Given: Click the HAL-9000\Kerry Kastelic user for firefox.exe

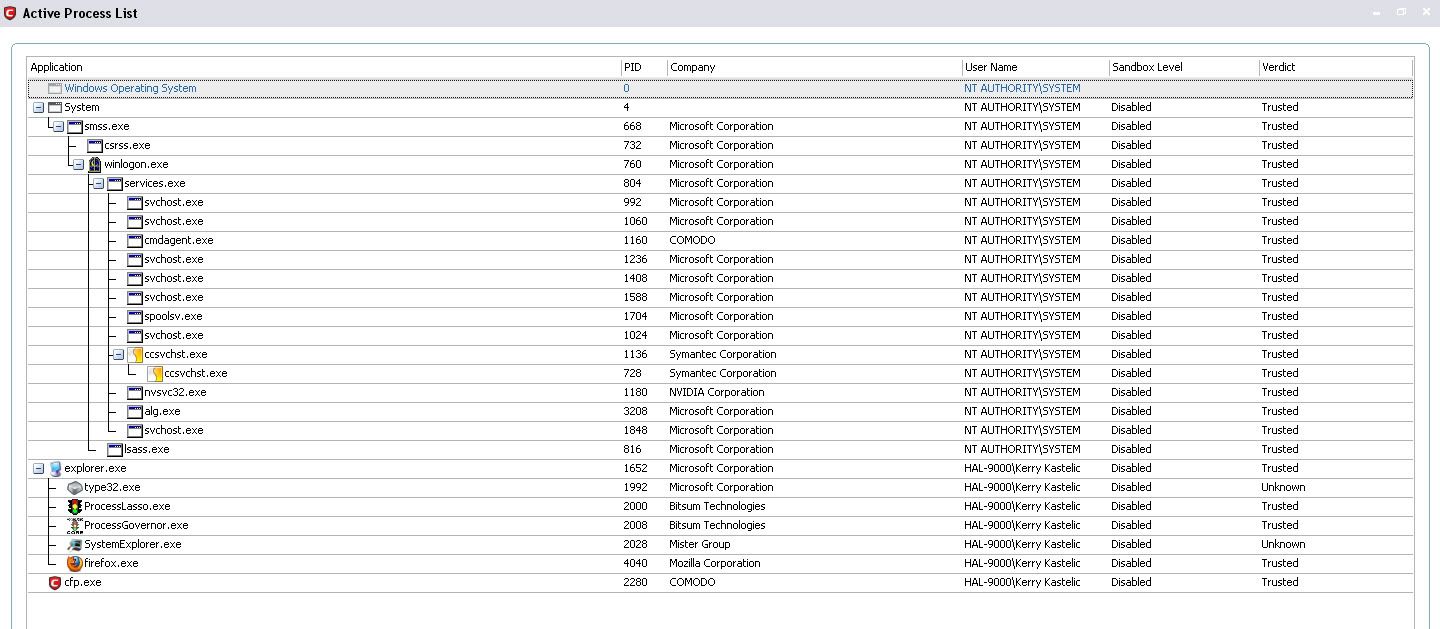Looking at the screenshot, I should click(x=1022, y=563).
